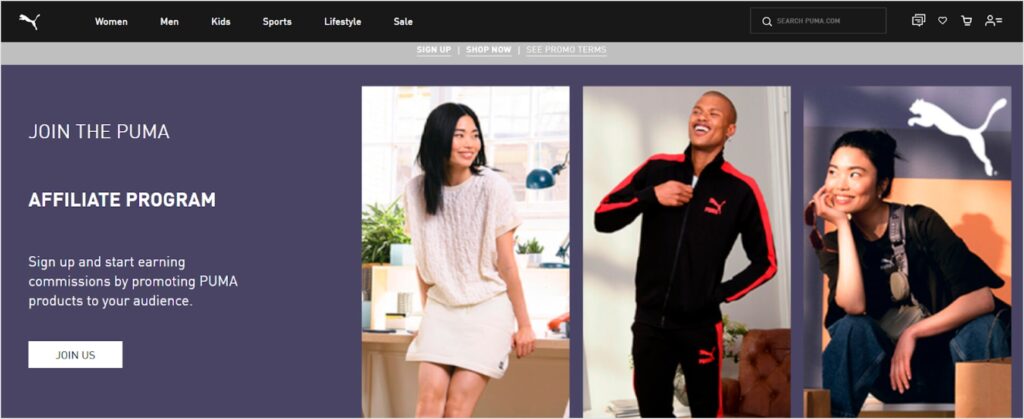Click into the Search PUMA.com field
Image resolution: width=1024 pixels, height=419 pixels.
[x=818, y=21]
